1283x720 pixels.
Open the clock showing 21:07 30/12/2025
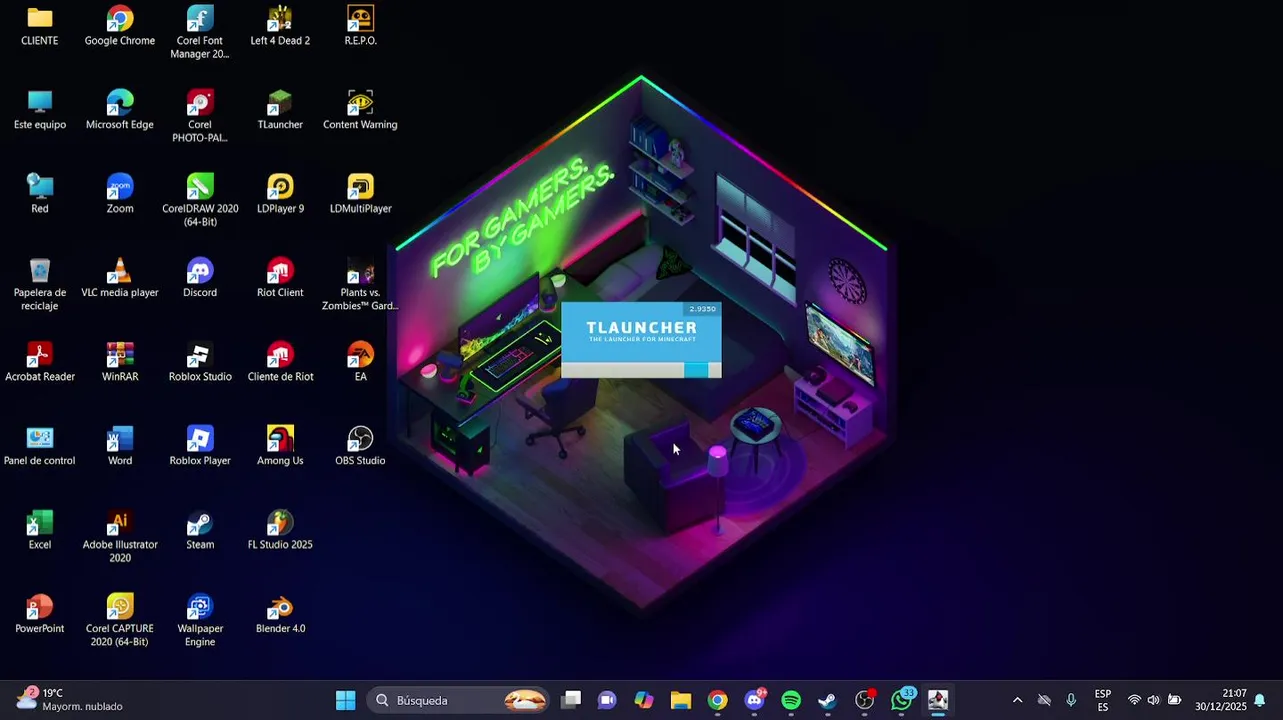[x=1221, y=700]
